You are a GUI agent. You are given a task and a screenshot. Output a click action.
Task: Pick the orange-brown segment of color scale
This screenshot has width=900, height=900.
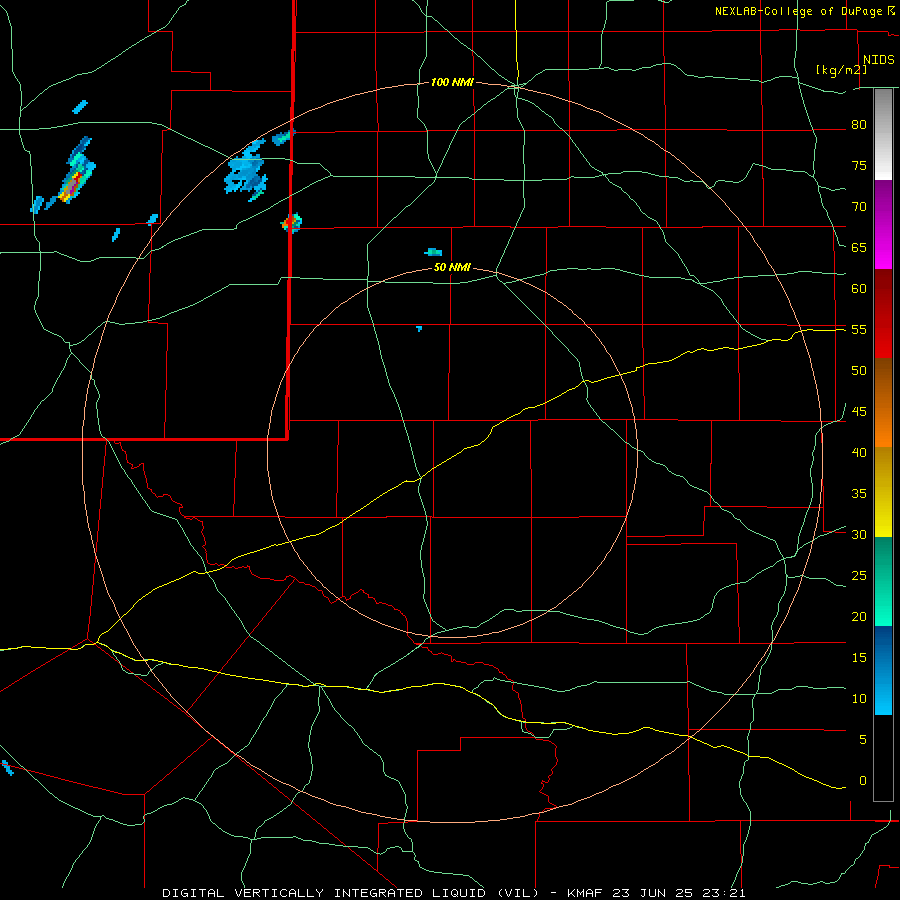(883, 402)
